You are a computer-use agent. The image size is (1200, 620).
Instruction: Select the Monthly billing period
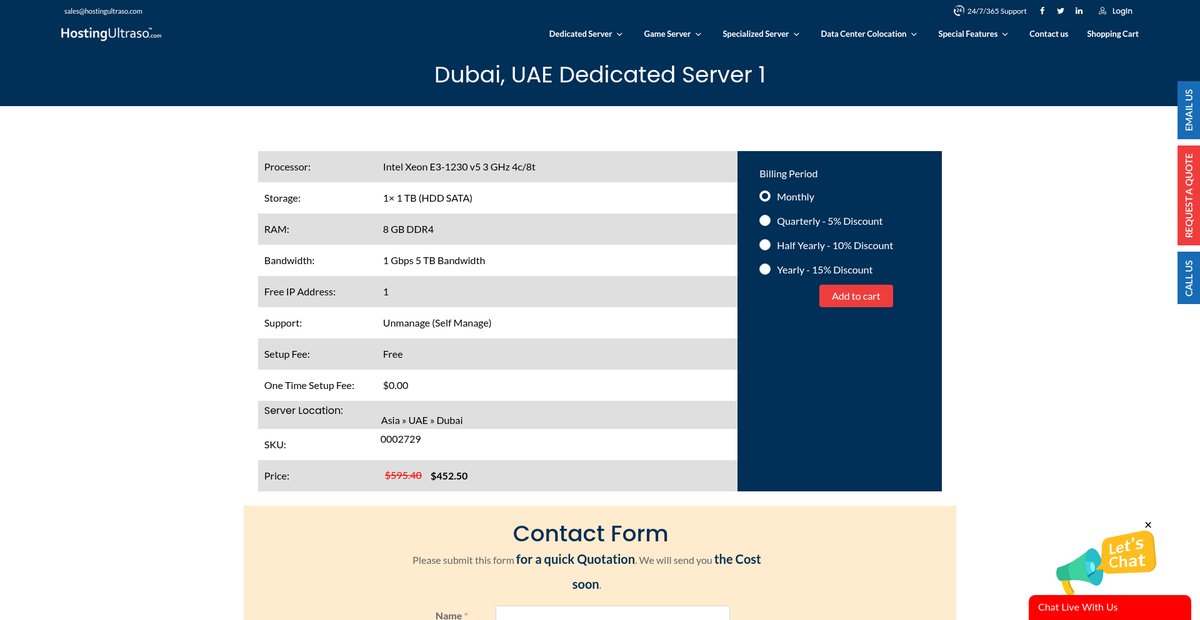point(765,197)
